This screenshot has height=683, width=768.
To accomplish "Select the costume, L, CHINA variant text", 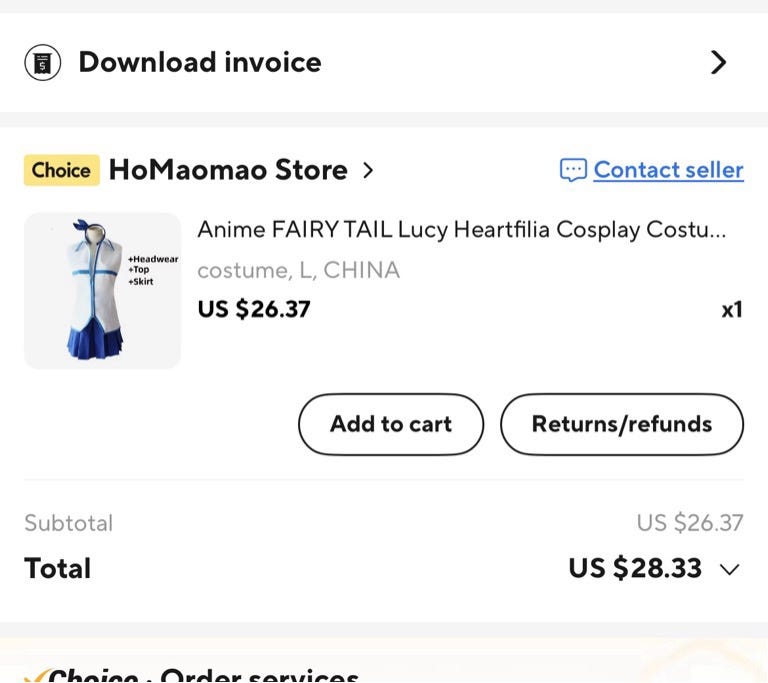I will [298, 270].
